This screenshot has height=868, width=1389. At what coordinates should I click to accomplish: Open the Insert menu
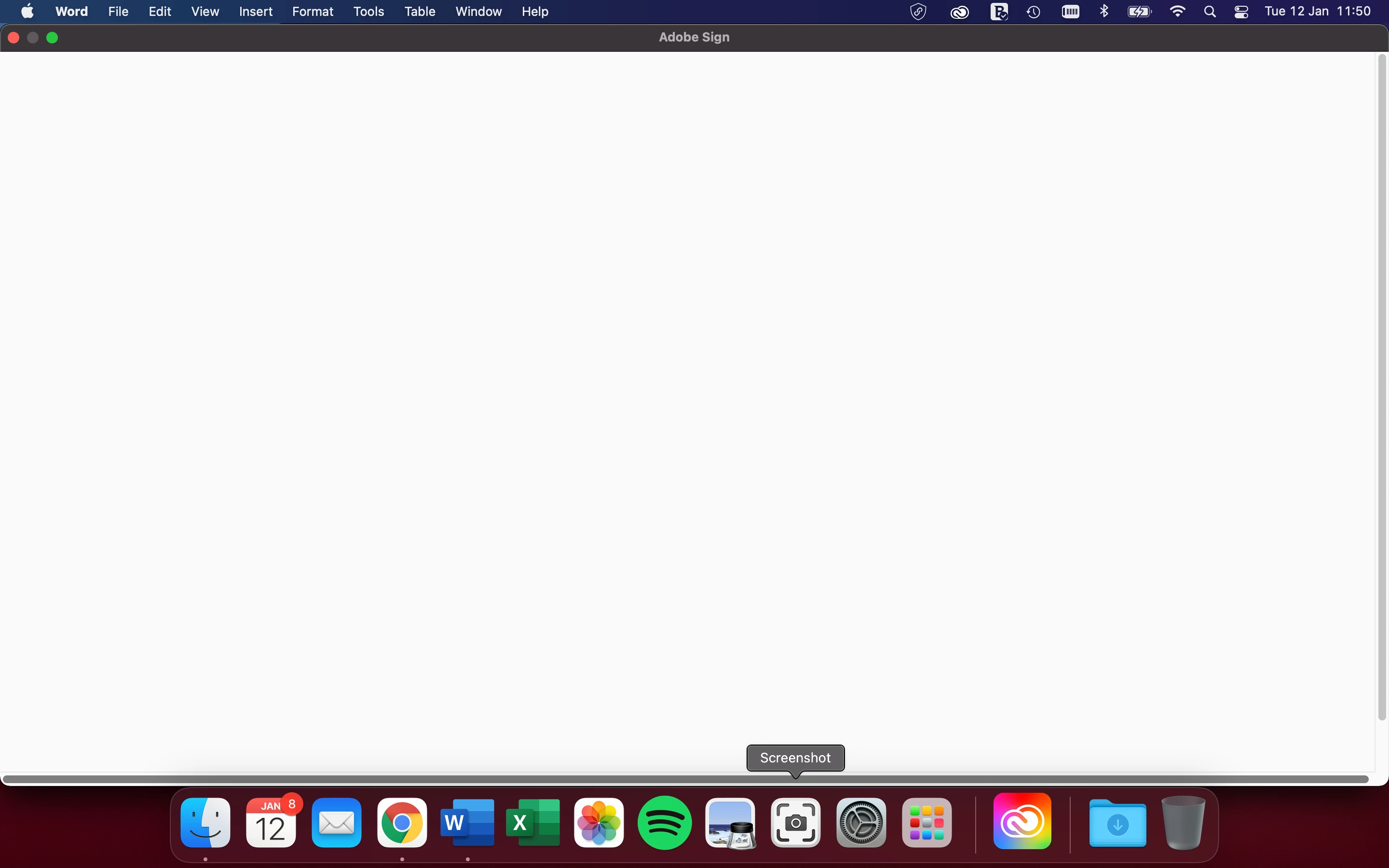click(x=256, y=12)
